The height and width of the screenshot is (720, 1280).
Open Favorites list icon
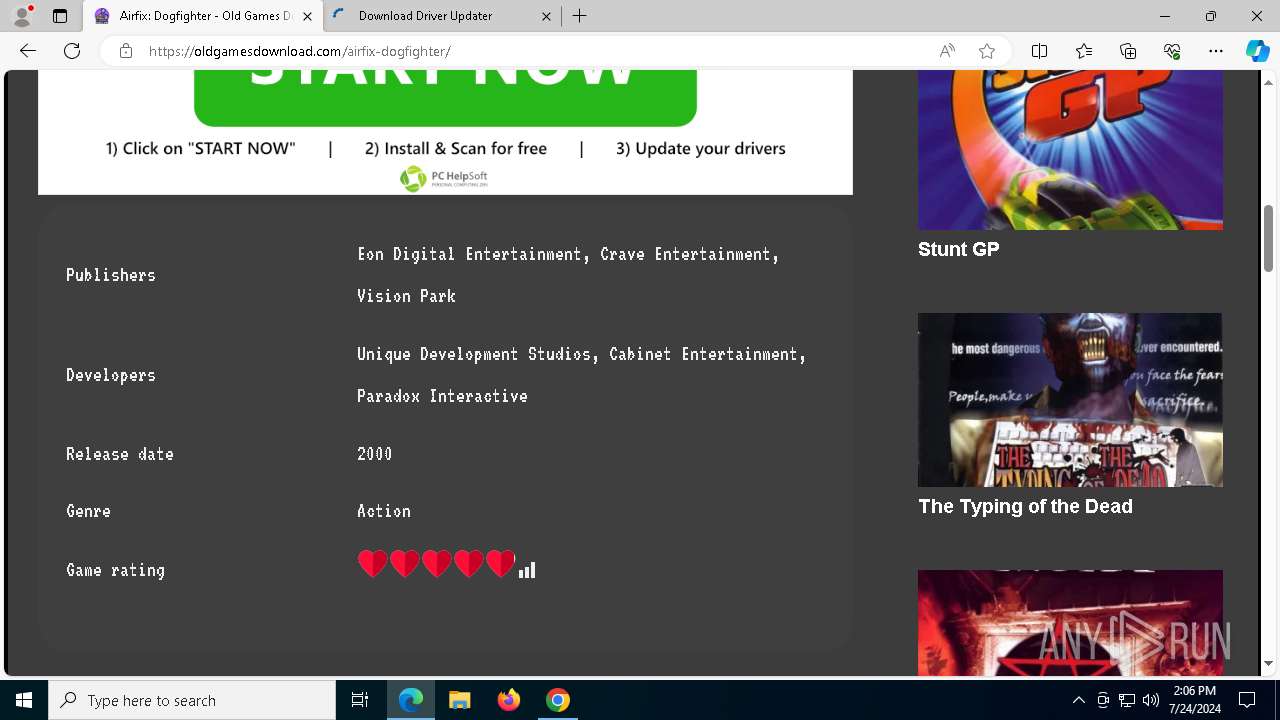(x=1084, y=51)
